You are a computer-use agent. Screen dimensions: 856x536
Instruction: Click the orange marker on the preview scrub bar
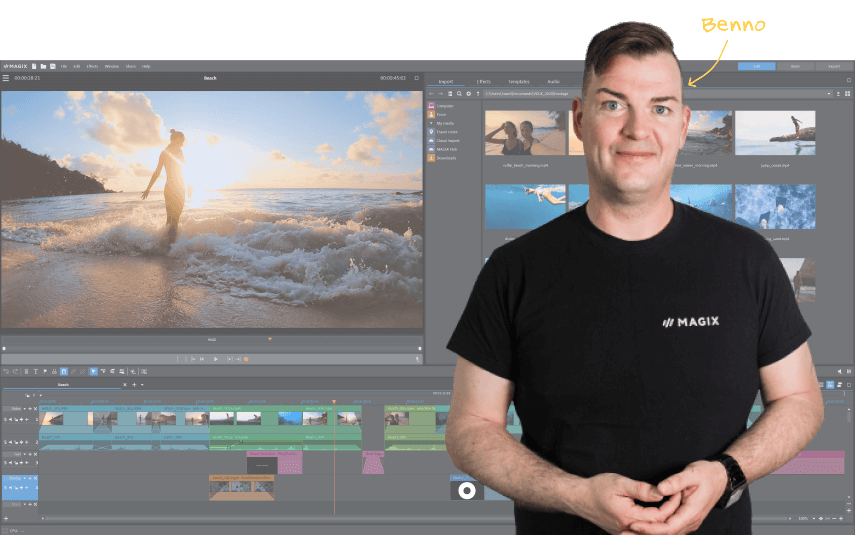click(x=270, y=339)
